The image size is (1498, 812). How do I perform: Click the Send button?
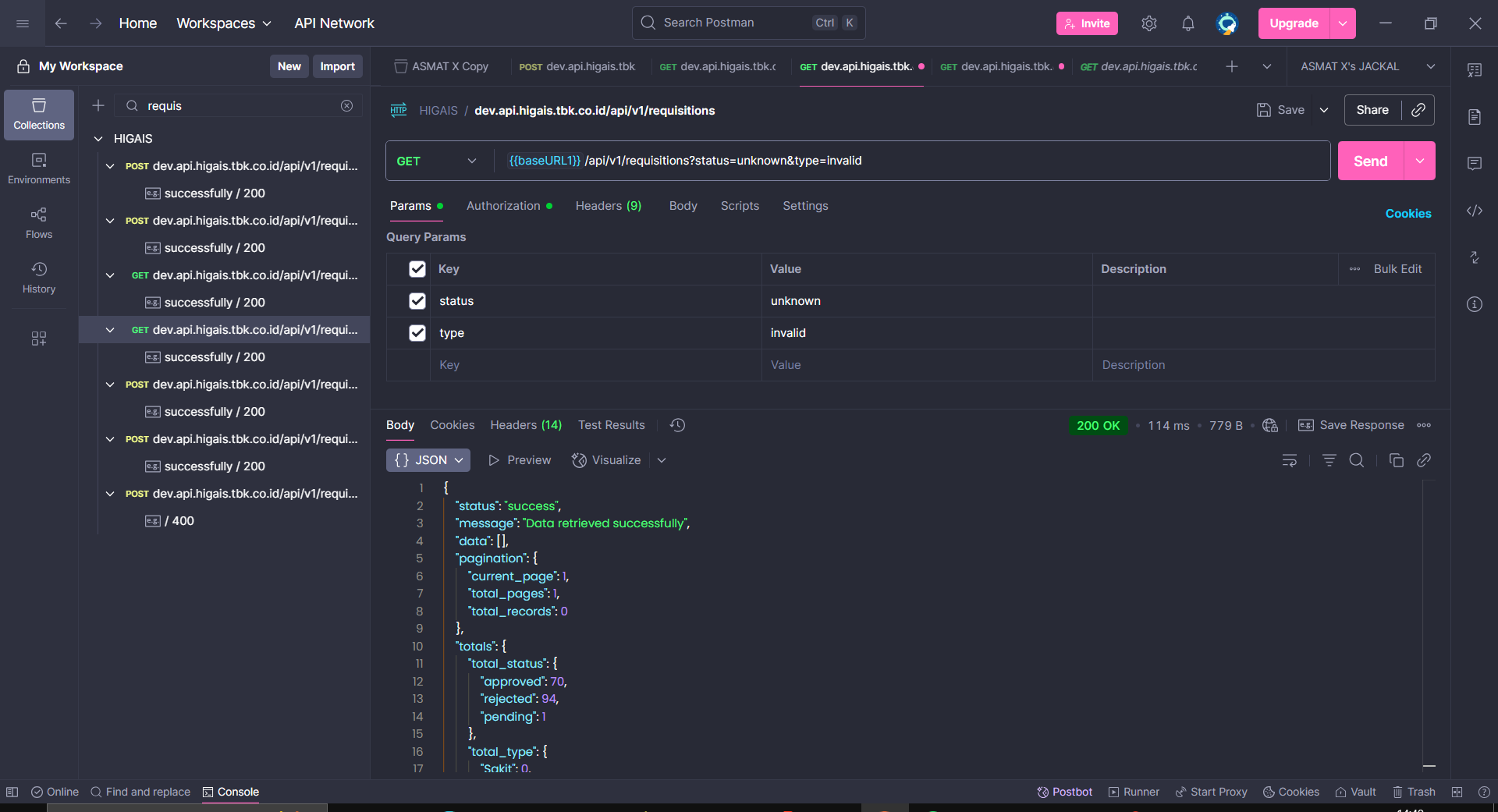(1371, 161)
